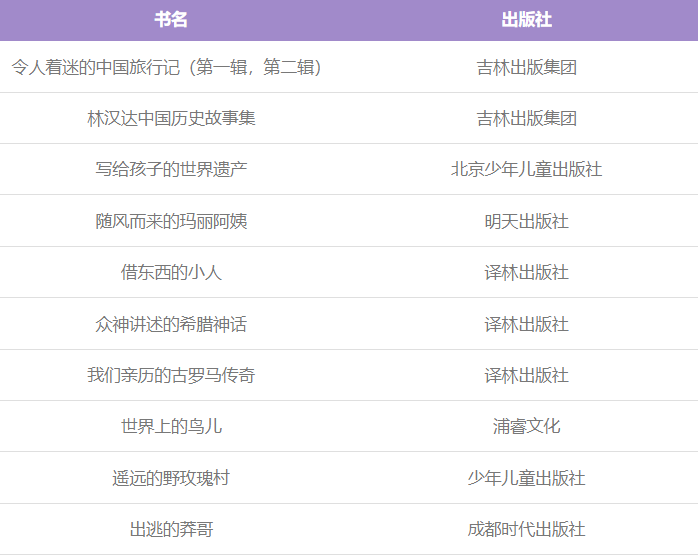Click 译林出版社 in the 我们亲历的古罗马传奇 row
This screenshot has height=557, width=698.
527,375
